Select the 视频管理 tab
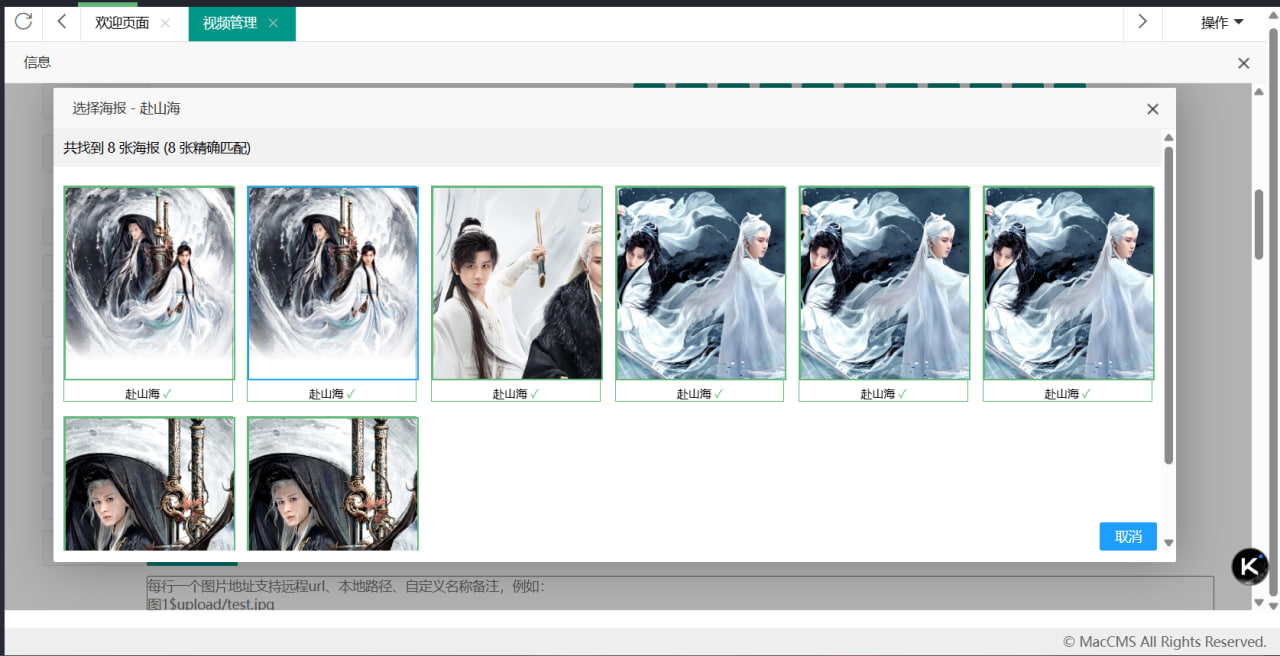 (x=230, y=23)
